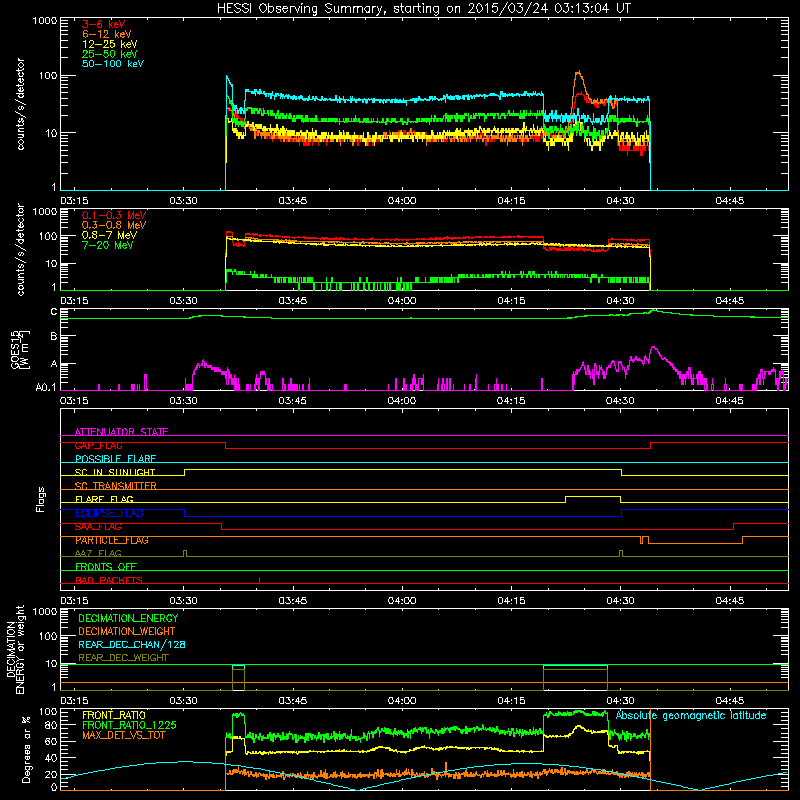Select the DECIMATION_ENERGY legend label
The height and width of the screenshot is (800, 800).
click(128, 618)
